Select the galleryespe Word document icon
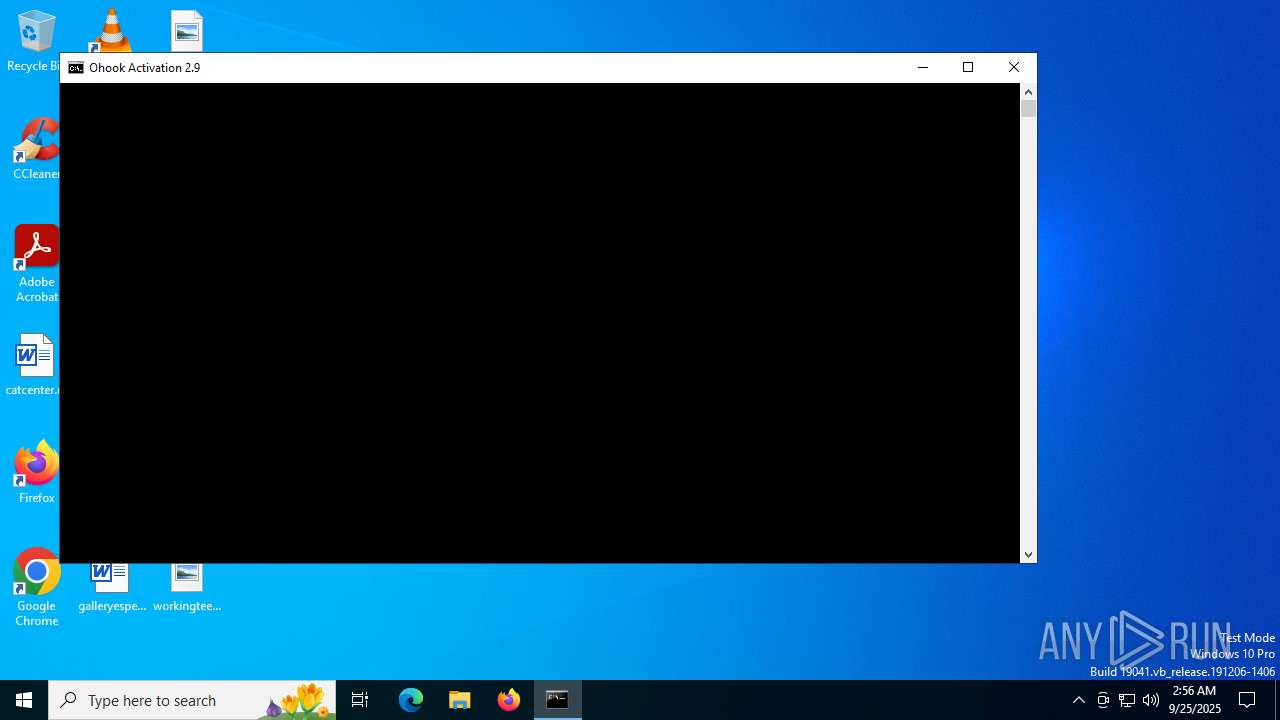Screen dimensions: 1280x720 [111, 588]
